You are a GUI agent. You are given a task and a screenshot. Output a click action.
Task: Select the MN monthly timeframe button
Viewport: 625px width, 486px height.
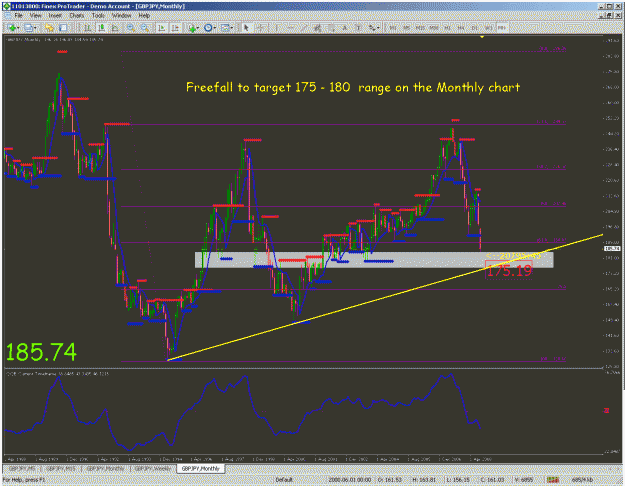[x=502, y=28]
